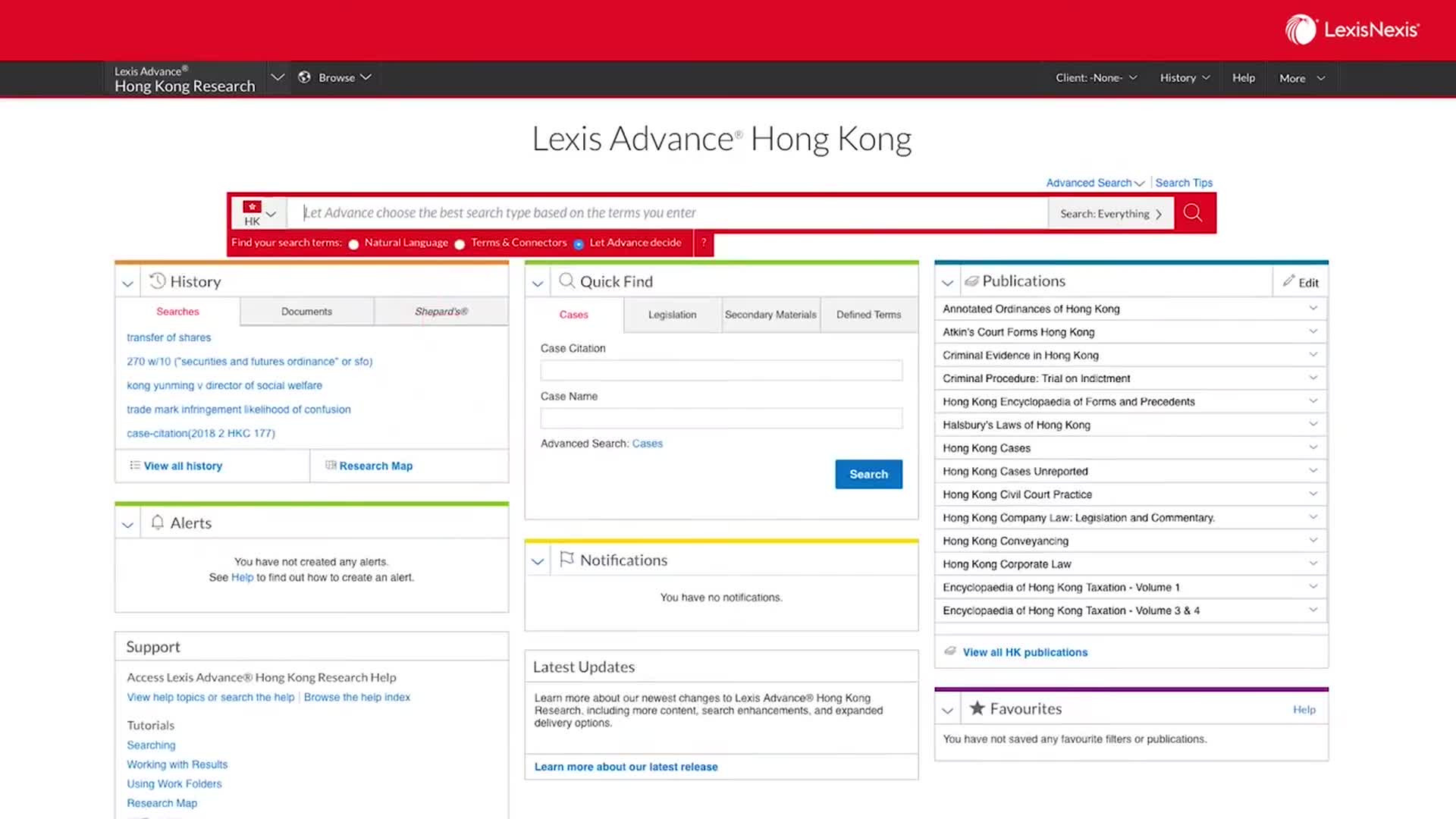Image resolution: width=1456 pixels, height=819 pixels.
Task: Click the question mark search help icon
Action: [x=704, y=243]
